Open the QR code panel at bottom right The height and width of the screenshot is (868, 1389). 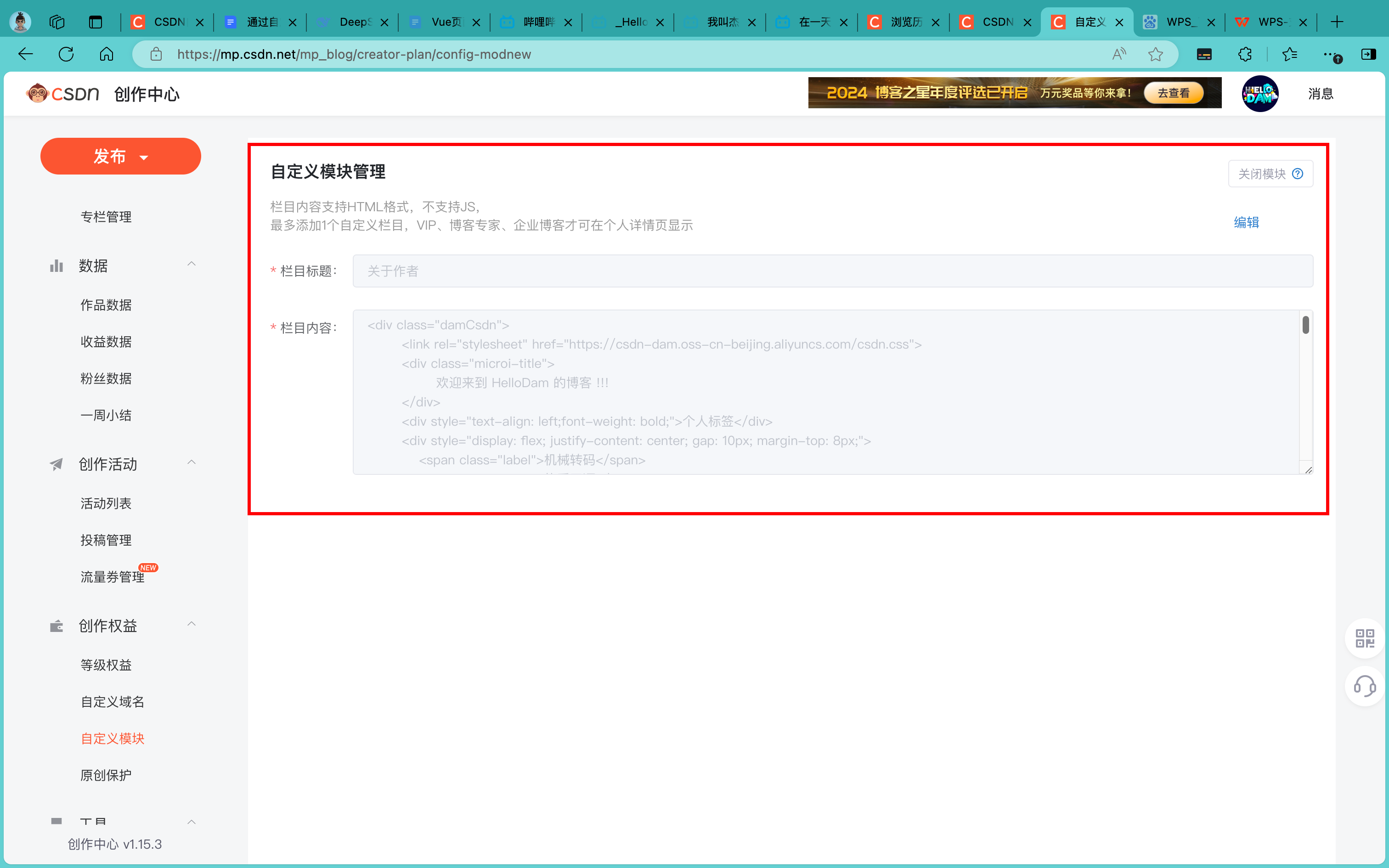point(1364,638)
